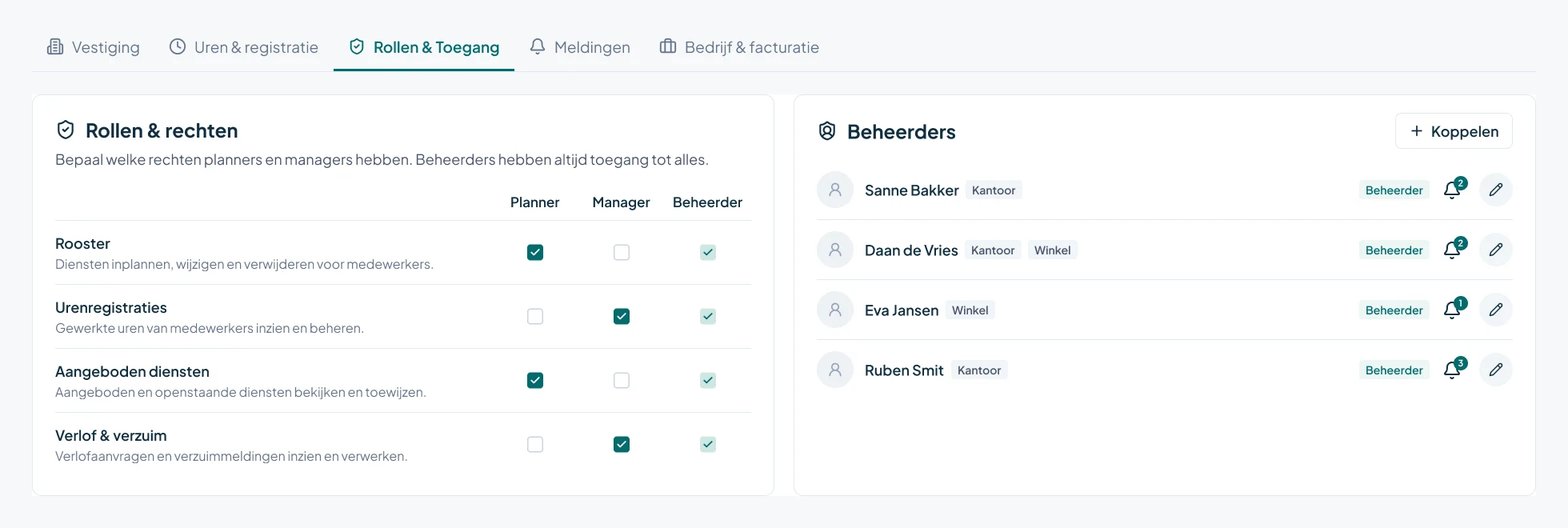Image resolution: width=1568 pixels, height=528 pixels.
Task: Open Bedrijf & facturatie tab
Action: [739, 47]
